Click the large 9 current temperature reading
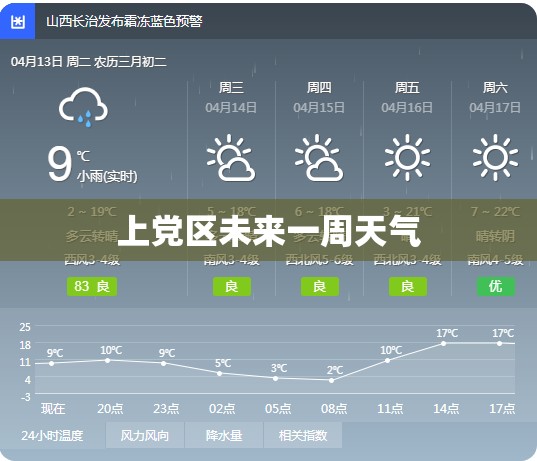The height and width of the screenshot is (461, 537). (60, 164)
